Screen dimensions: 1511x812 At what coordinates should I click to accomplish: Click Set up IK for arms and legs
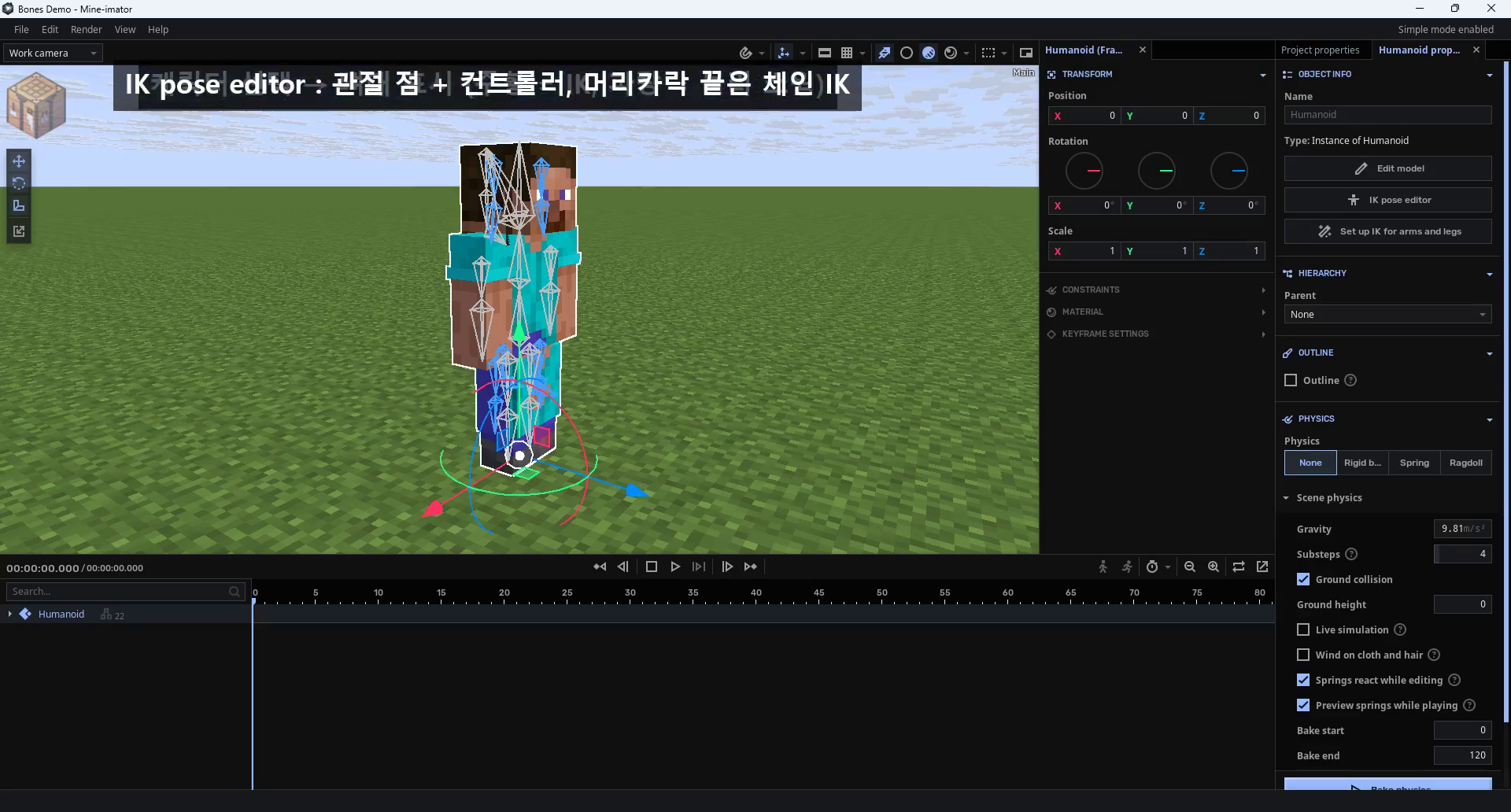point(1388,231)
